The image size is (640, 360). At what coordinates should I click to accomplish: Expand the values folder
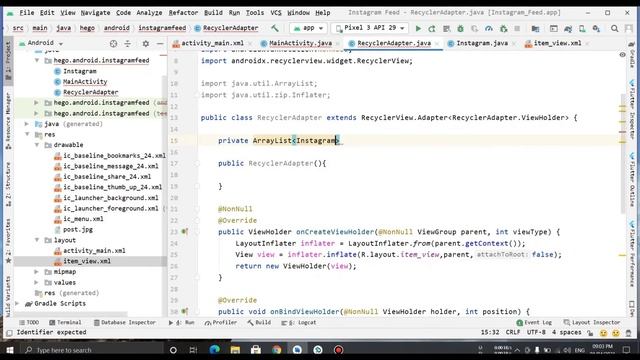tap(37, 282)
